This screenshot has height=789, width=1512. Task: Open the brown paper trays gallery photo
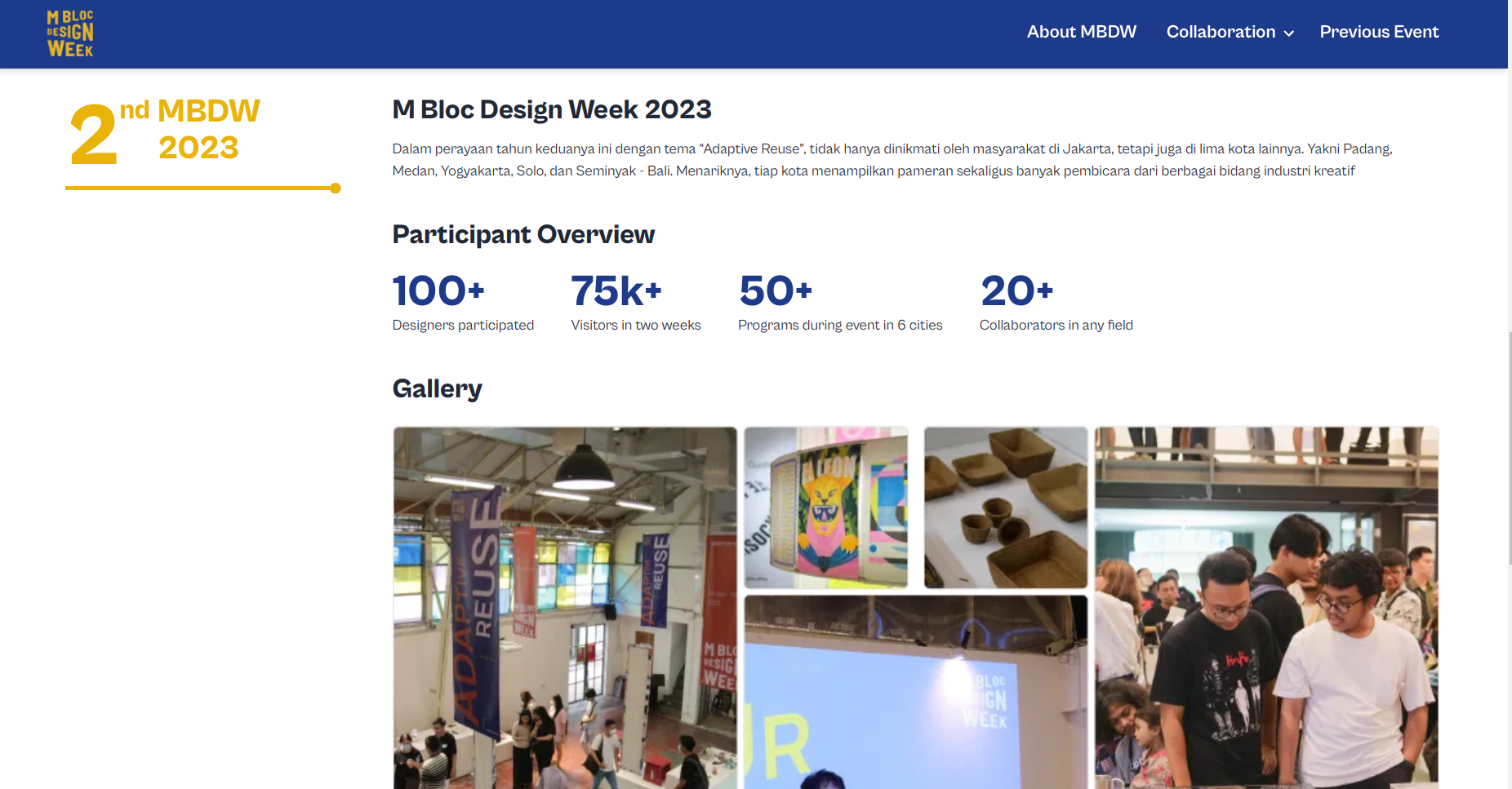click(x=1006, y=508)
